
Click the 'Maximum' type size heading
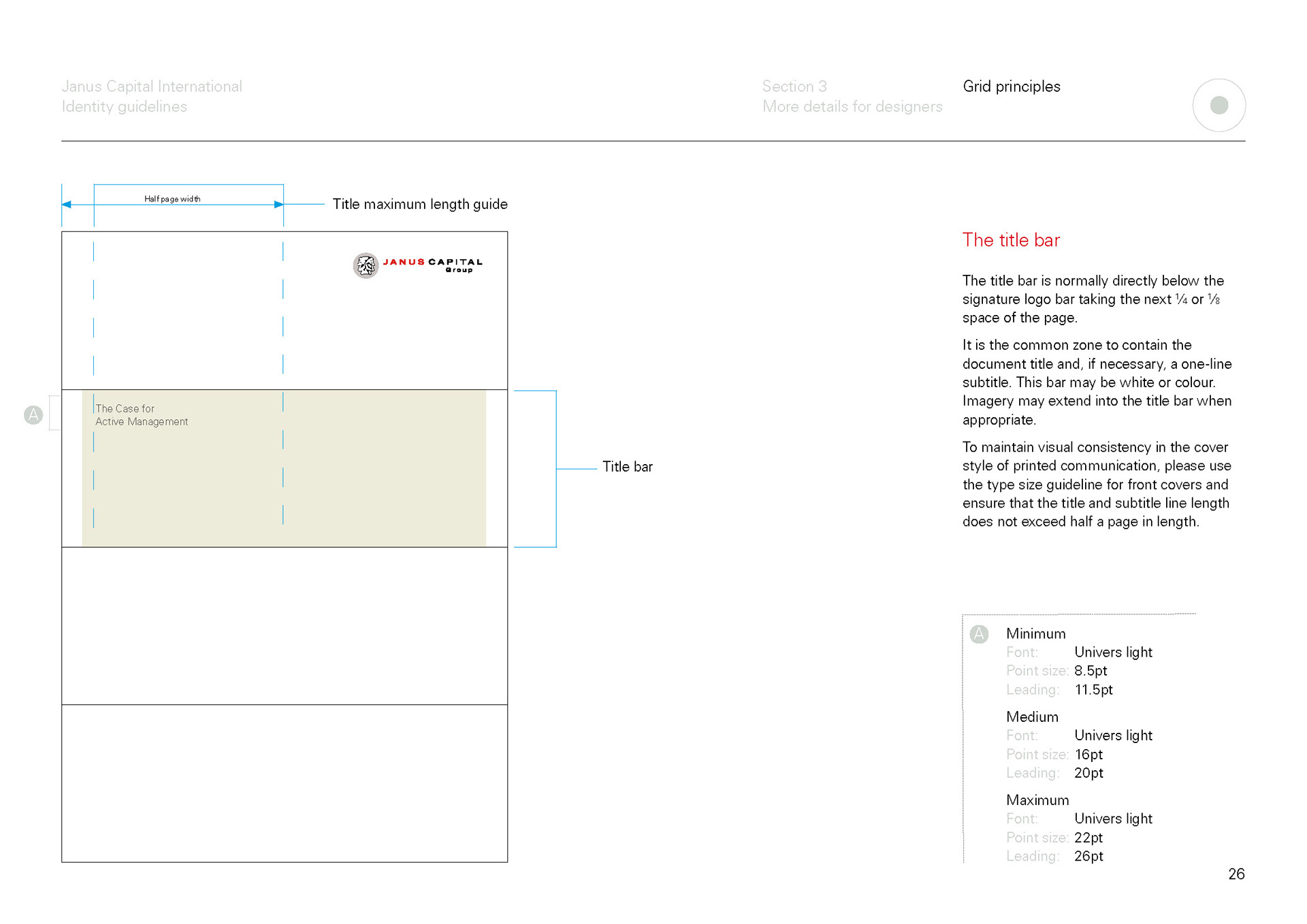(x=1037, y=800)
